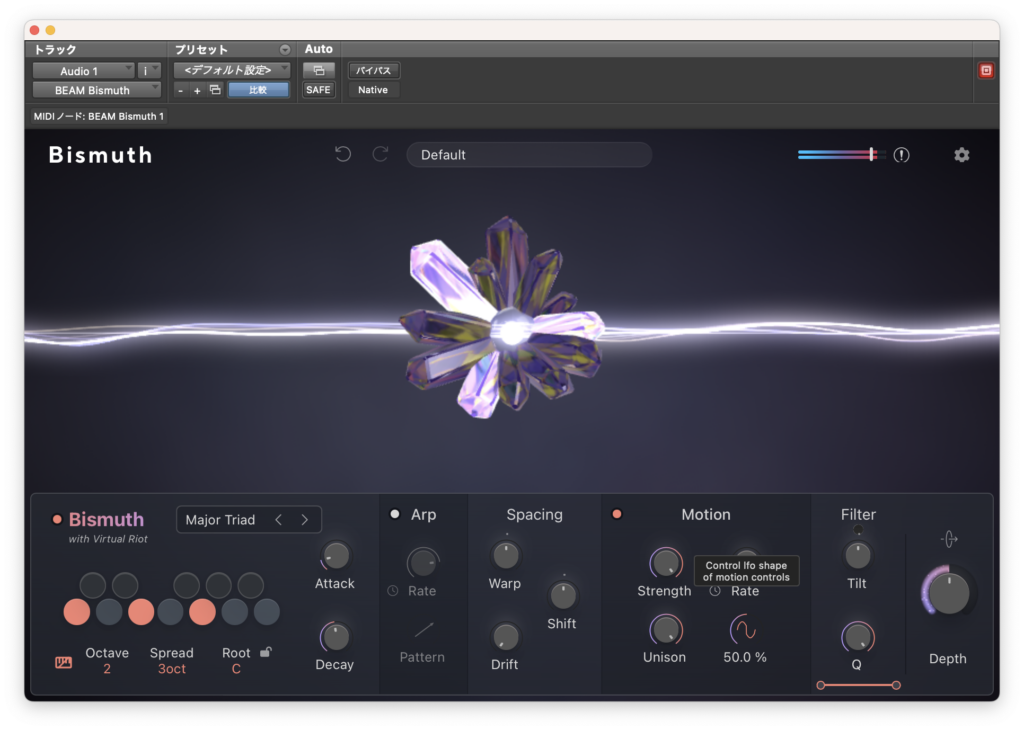Click the filter range right handle
The height and width of the screenshot is (730, 1024).
pyautogui.click(x=896, y=685)
